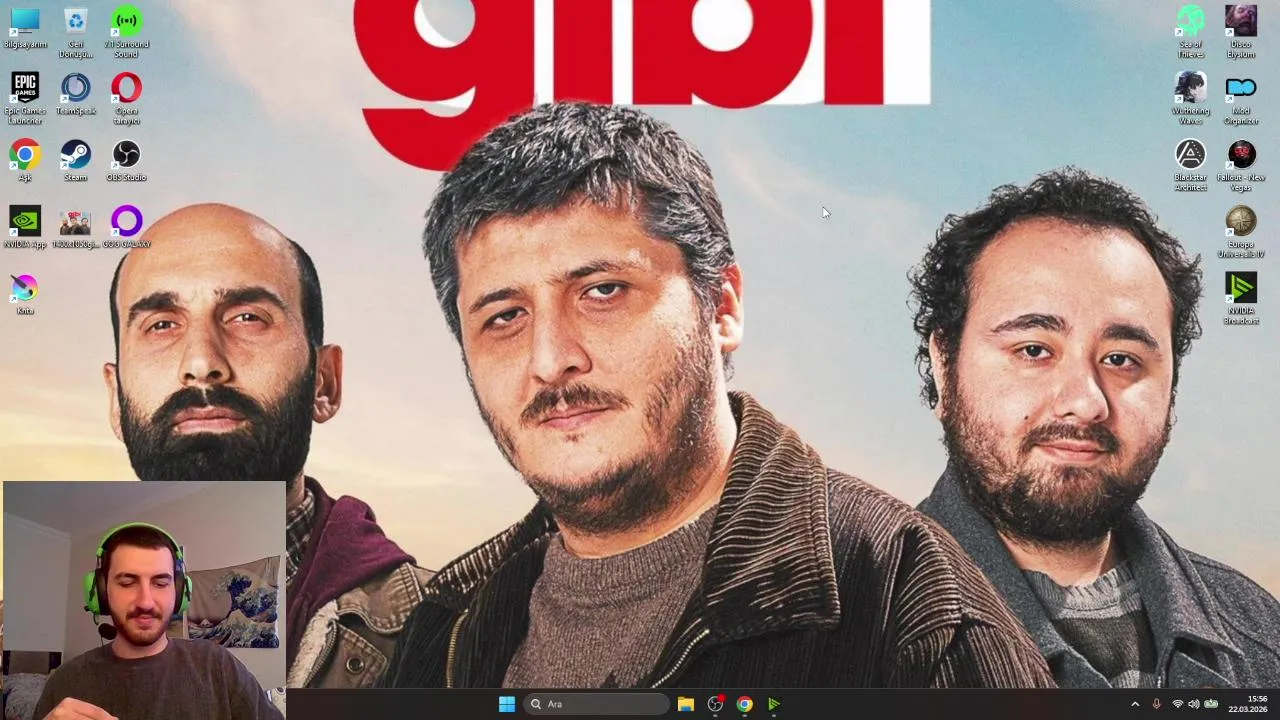This screenshot has height=720, width=1280.
Task: Select the Sea of Thieves game shortcut
Action: pos(1190,32)
